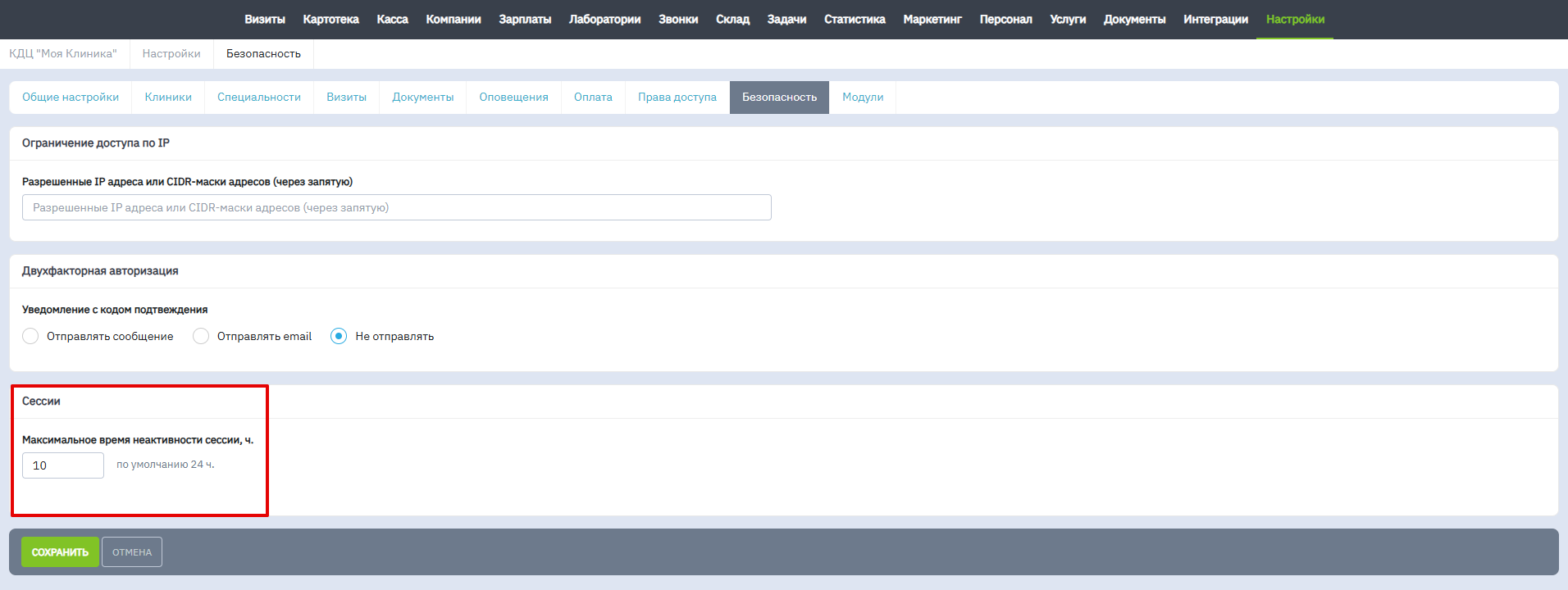The height and width of the screenshot is (590, 1568).
Task: Click the Настройки breadcrumb link
Action: coord(171,53)
